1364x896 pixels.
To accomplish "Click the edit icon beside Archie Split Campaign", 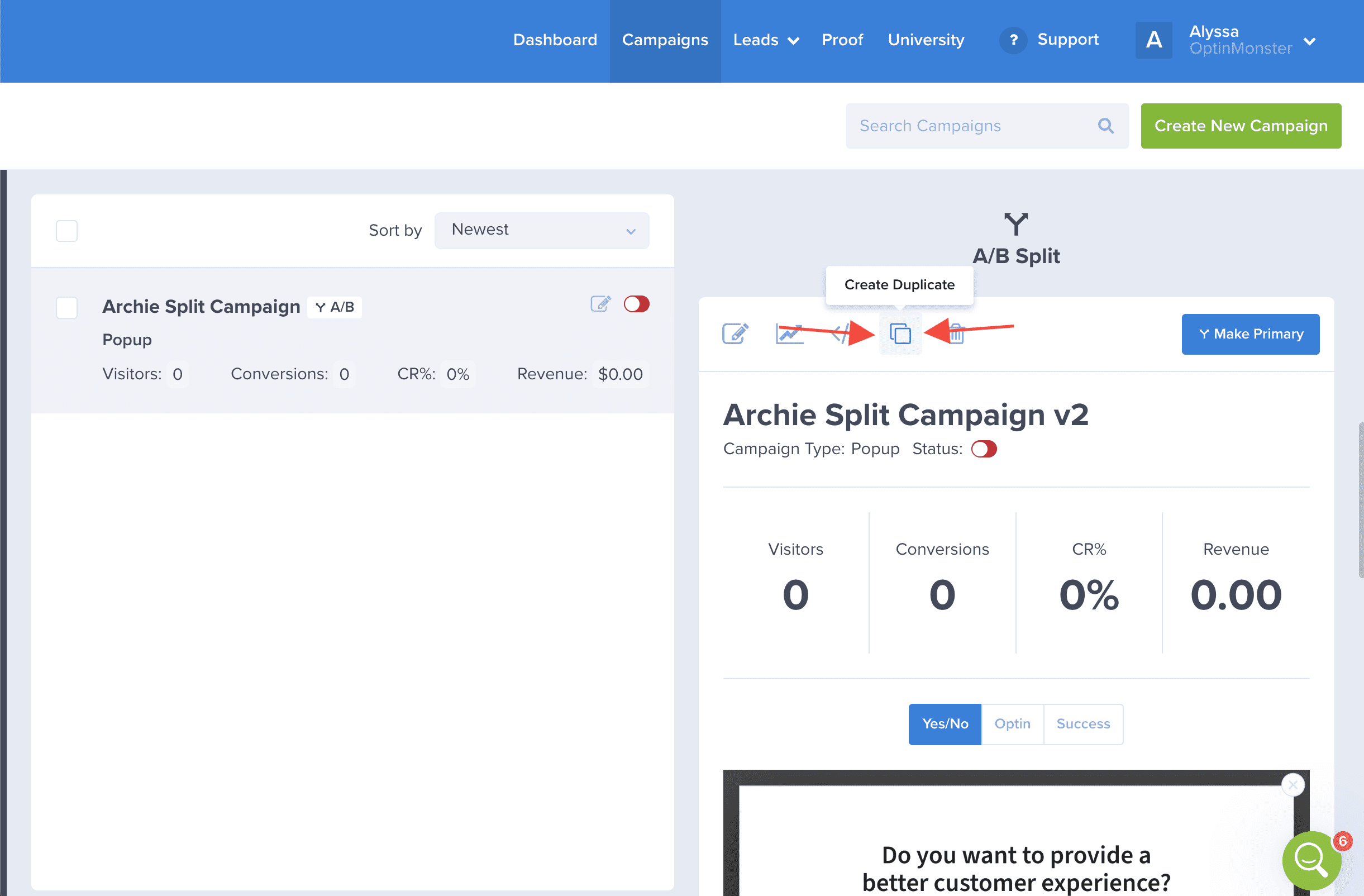I will click(x=600, y=304).
